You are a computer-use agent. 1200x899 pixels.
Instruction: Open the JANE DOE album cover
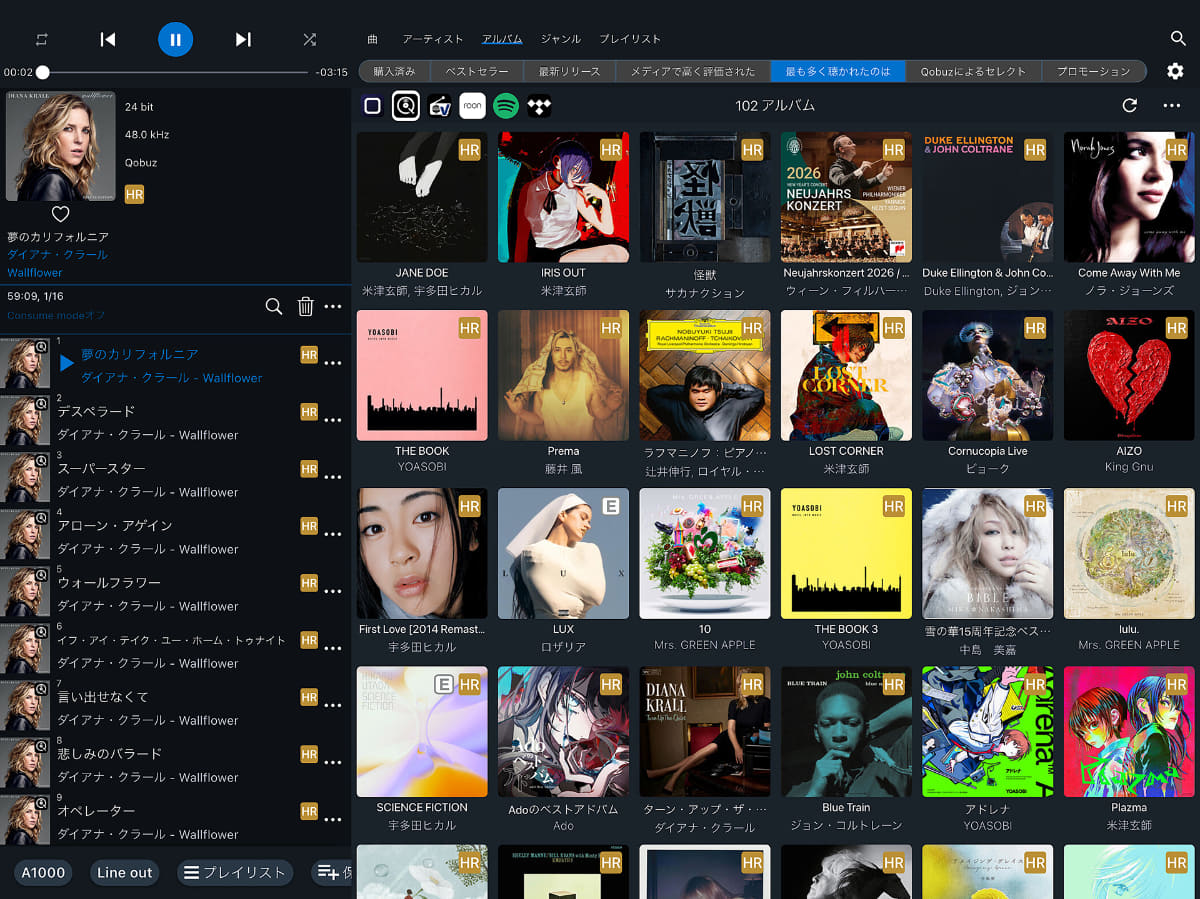422,197
